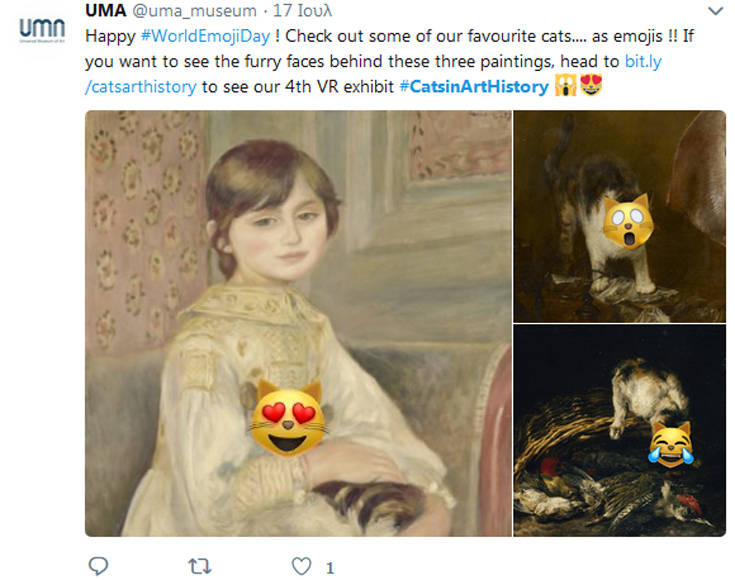
Task: Retweet the UMA tweet
Action: 200,566
